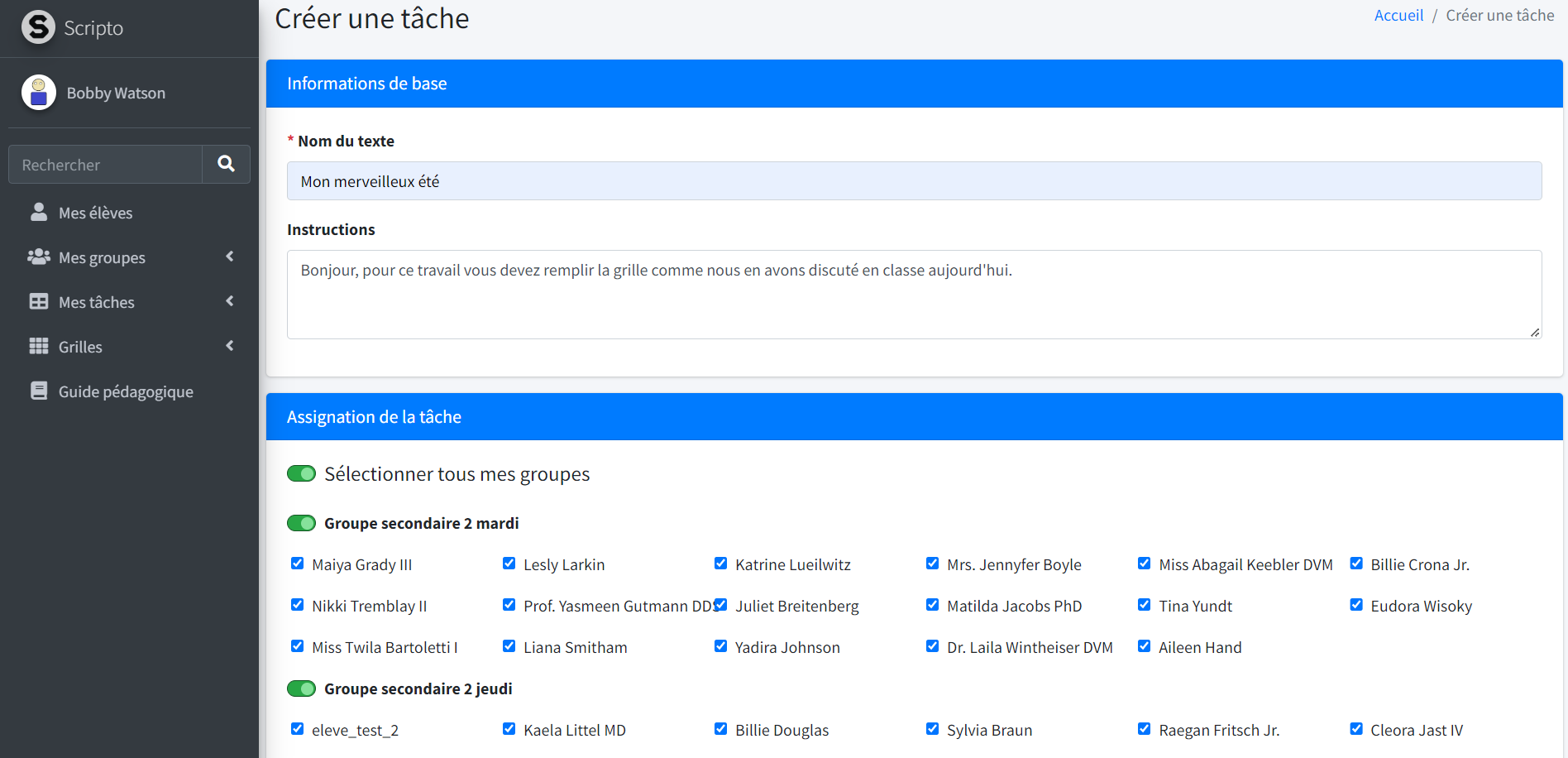Open the Guide pédagogique menu item
The width and height of the screenshot is (1568, 758).
click(x=126, y=391)
